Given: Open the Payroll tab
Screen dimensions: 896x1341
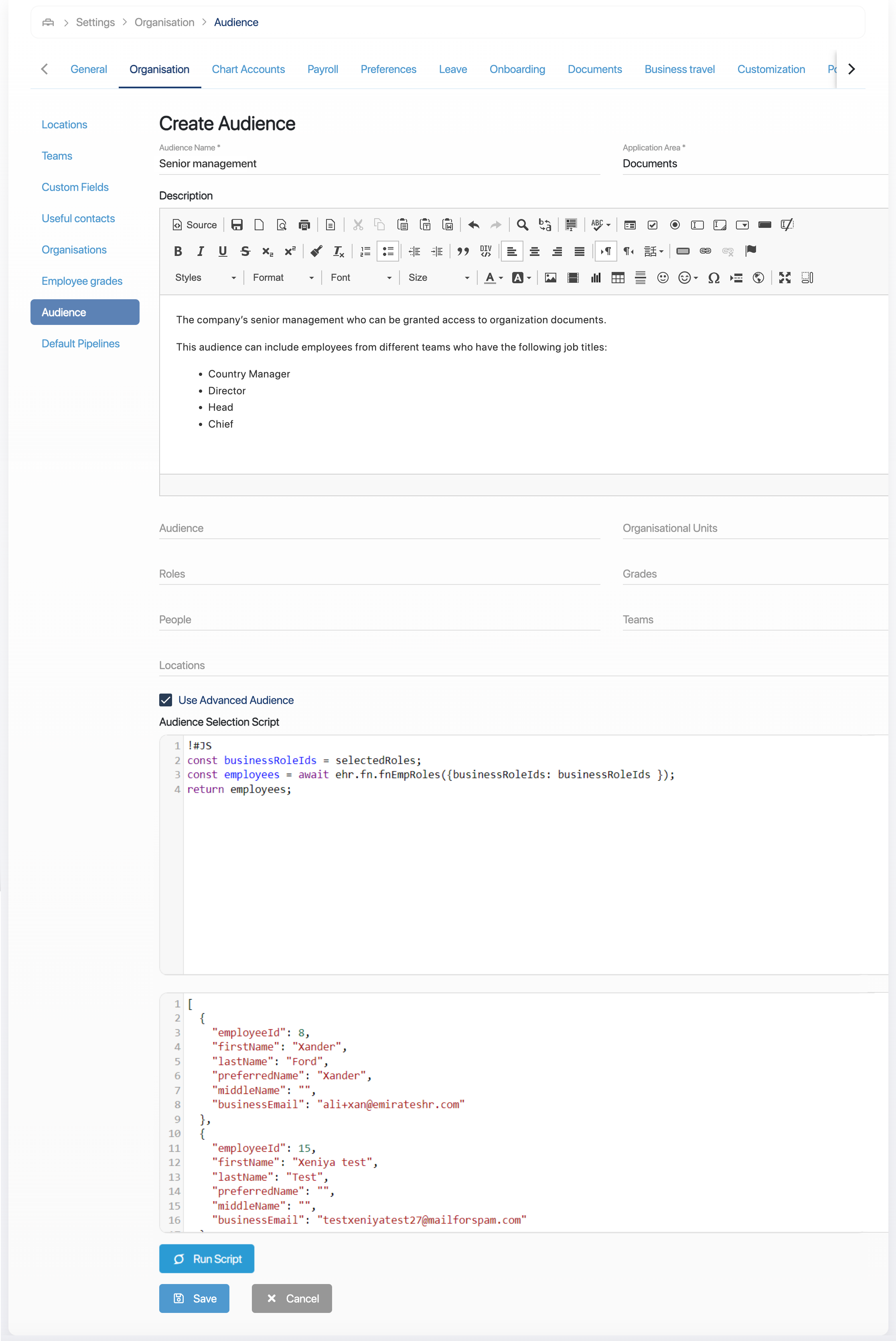Looking at the screenshot, I should click(x=322, y=69).
